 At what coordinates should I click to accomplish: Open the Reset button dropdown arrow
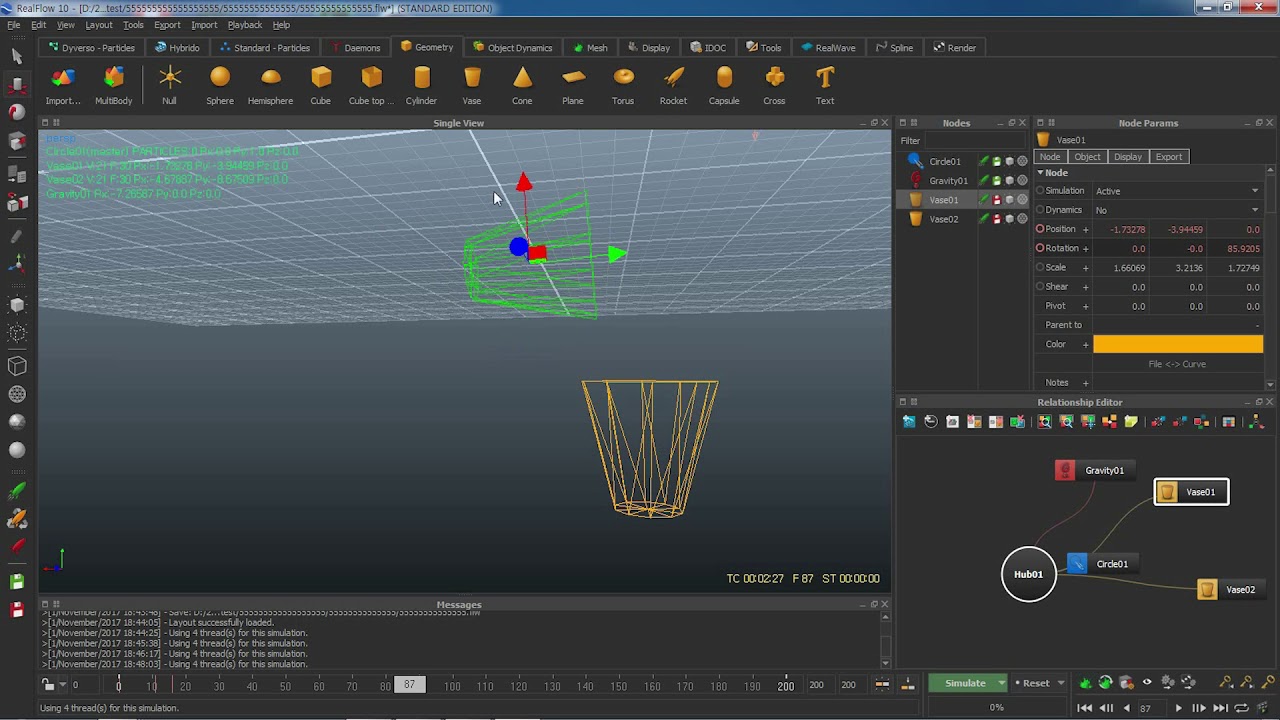[x=1061, y=683]
